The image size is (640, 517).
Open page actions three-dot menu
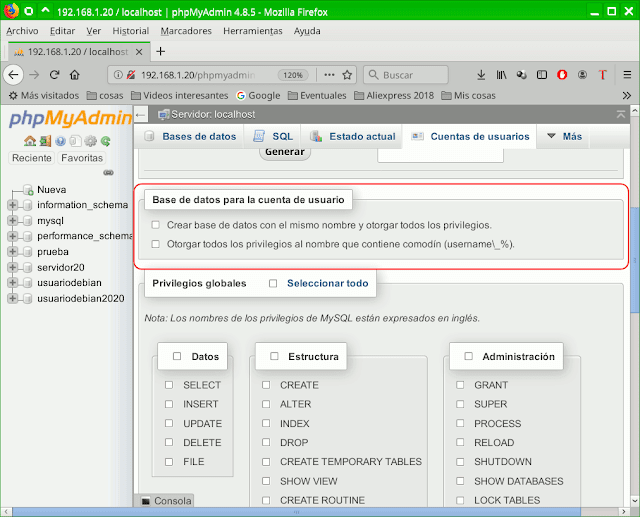(329, 75)
